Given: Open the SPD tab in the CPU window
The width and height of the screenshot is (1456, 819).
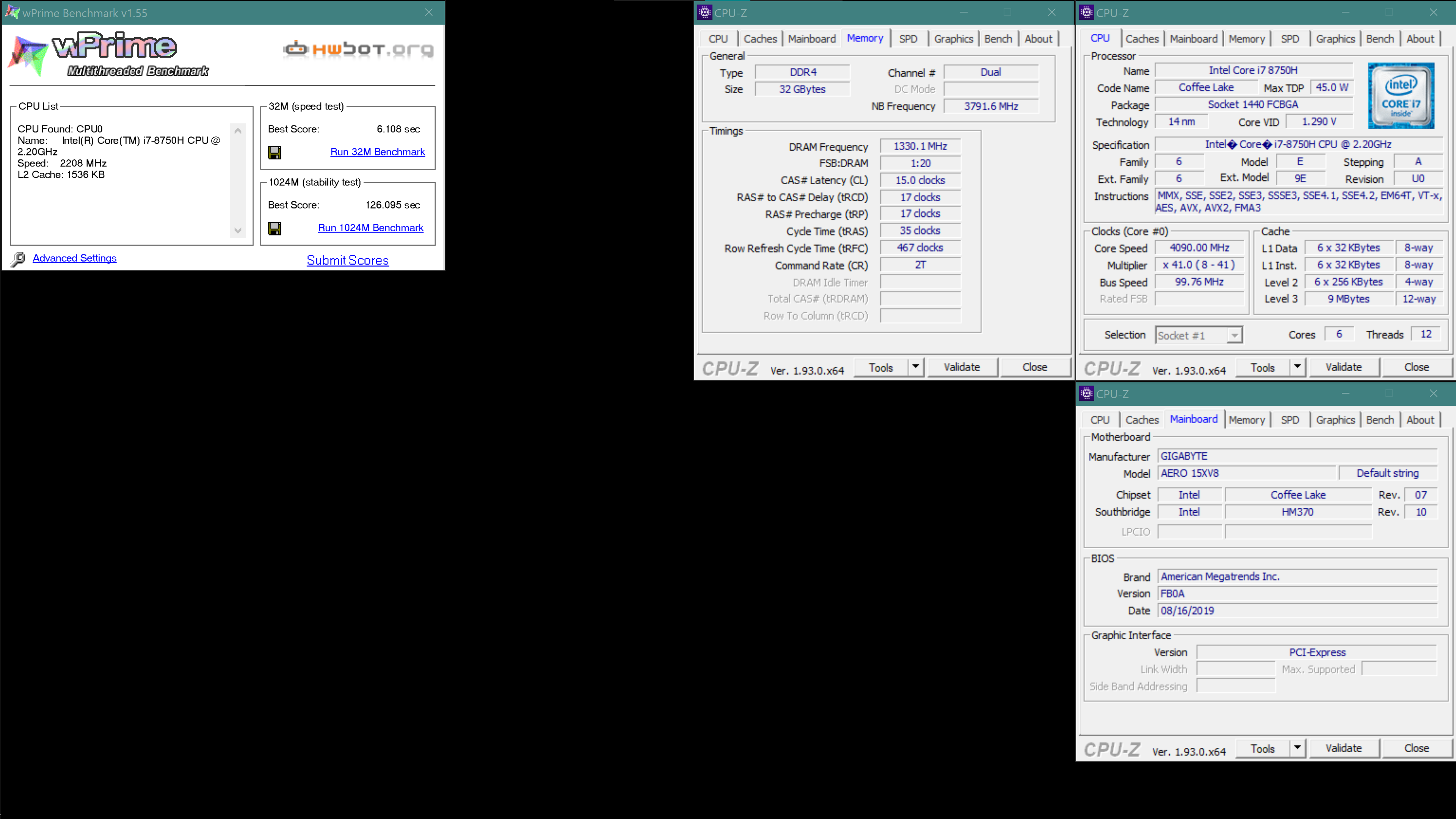Looking at the screenshot, I should [x=1290, y=39].
